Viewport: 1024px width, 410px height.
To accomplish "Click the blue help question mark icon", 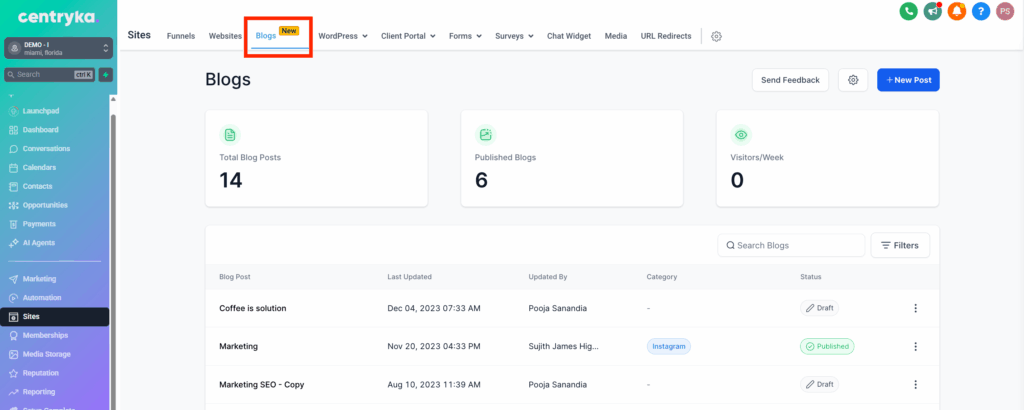I will [x=981, y=12].
